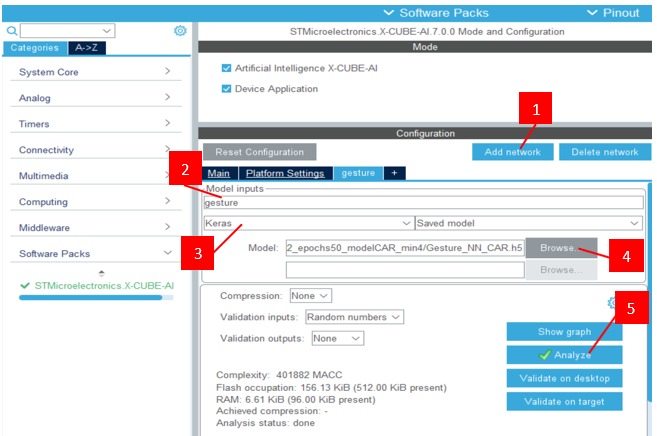The width and height of the screenshot is (657, 436).
Task: Click the Add network button
Action: pyautogui.click(x=513, y=152)
